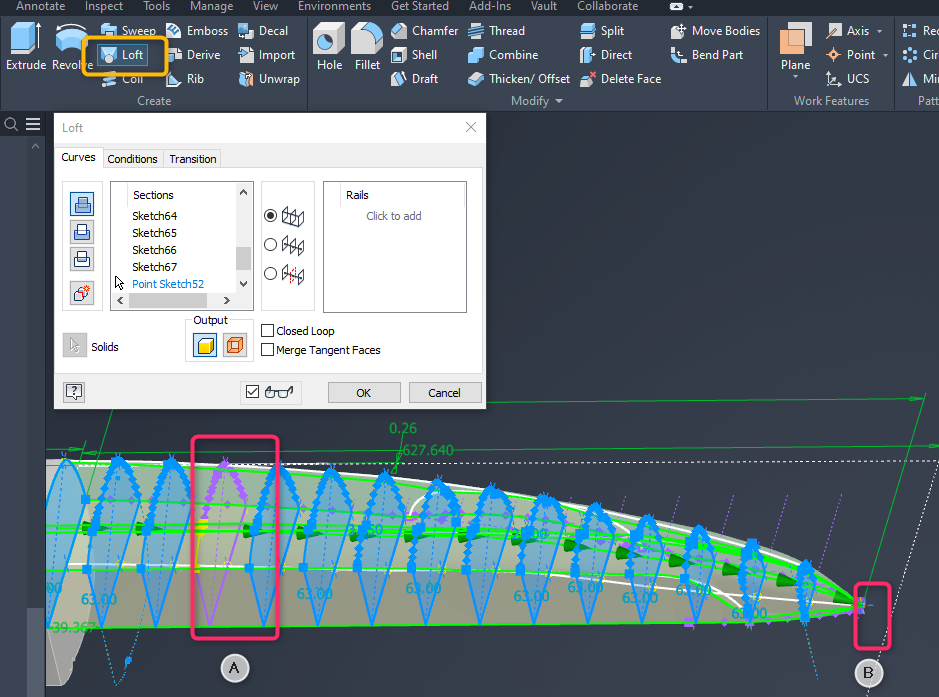Expand the Modify panel chevron
This screenshot has width=939, height=697.
(x=556, y=100)
